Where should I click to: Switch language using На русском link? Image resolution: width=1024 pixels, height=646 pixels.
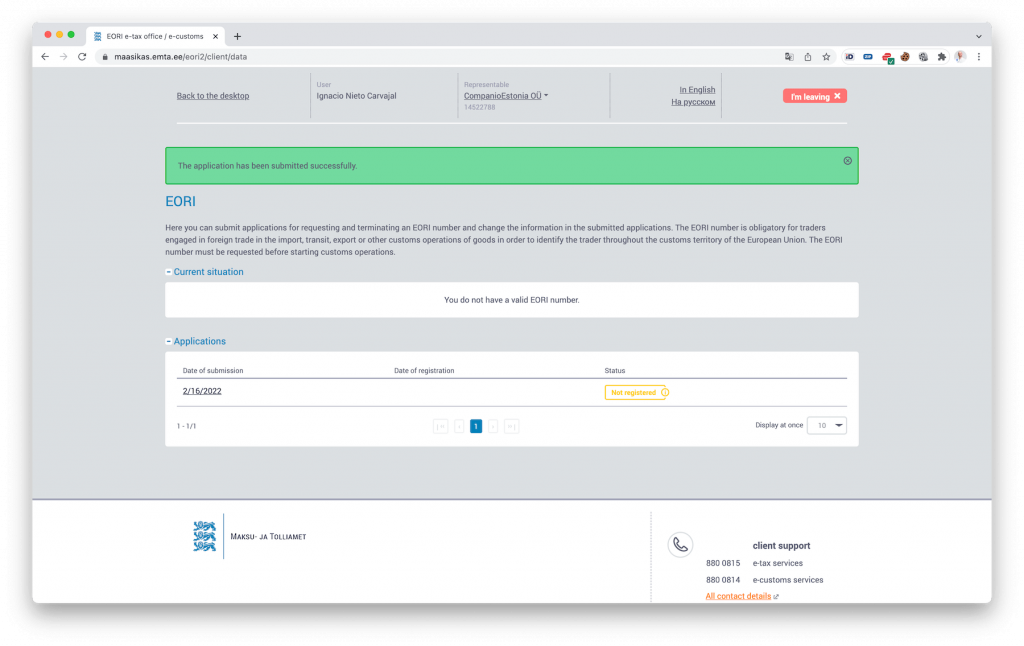pyautogui.click(x=693, y=102)
